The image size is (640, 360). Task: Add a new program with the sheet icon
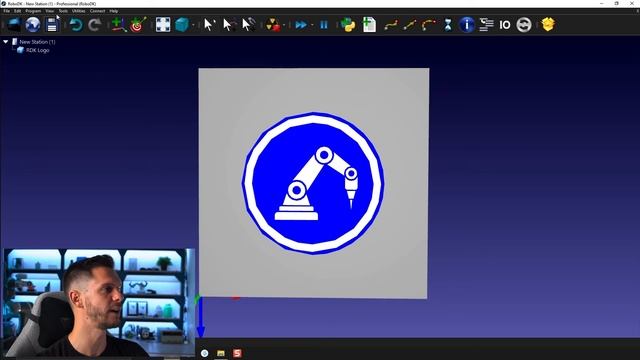[369, 24]
